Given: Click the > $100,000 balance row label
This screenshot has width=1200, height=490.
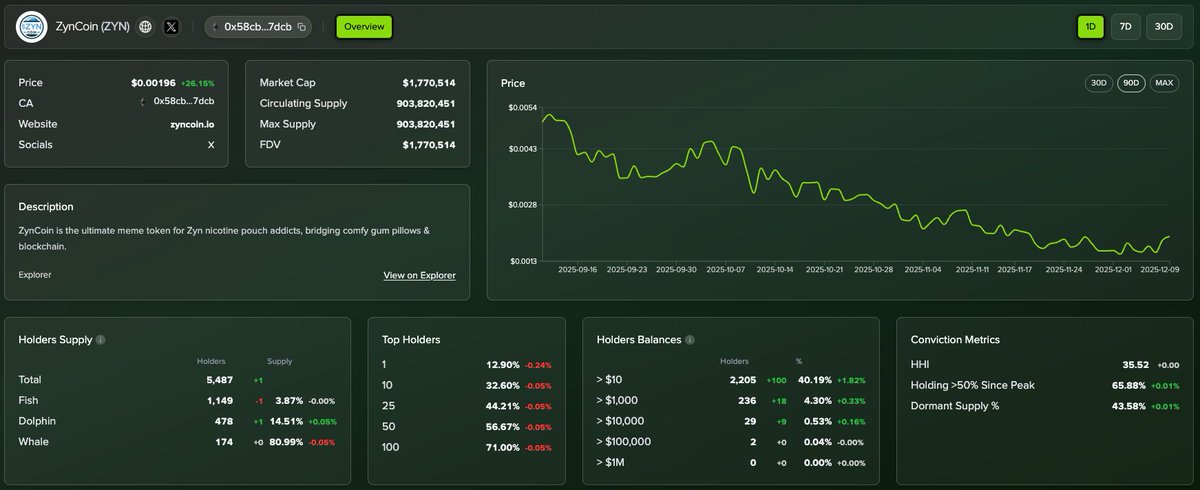Looking at the screenshot, I should tap(624, 441).
